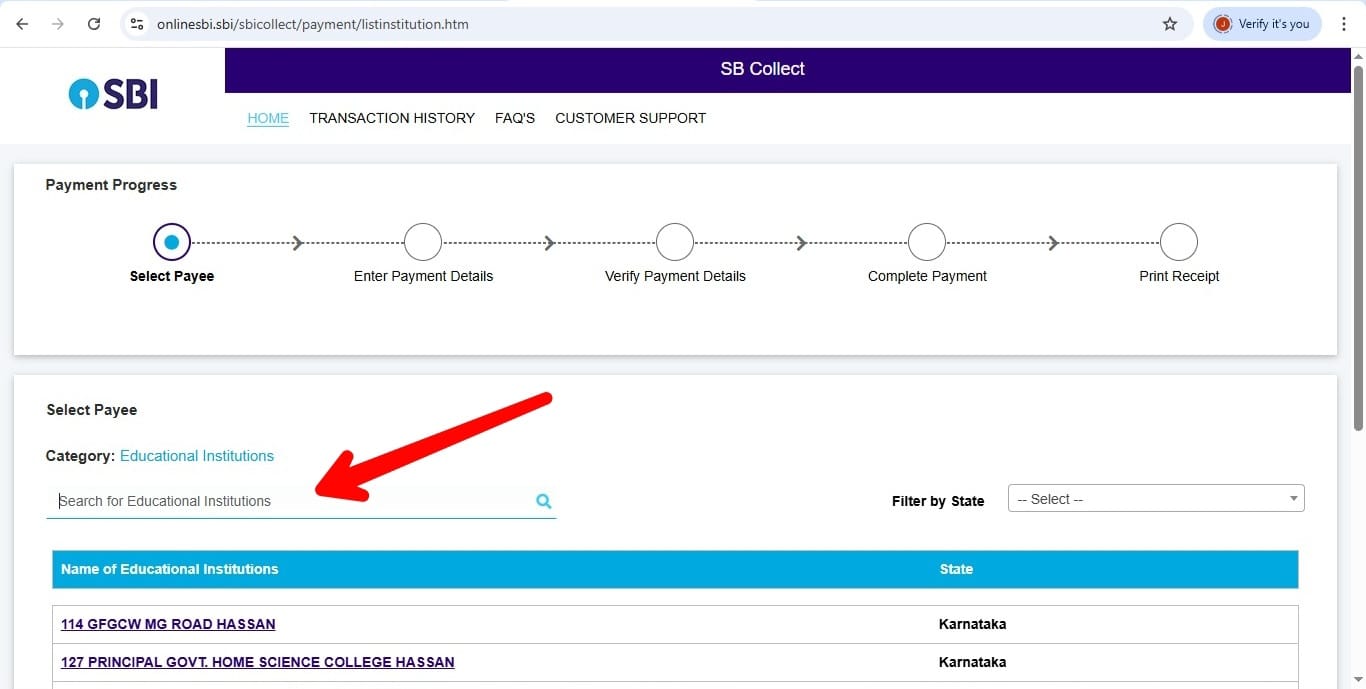Reload the page with refresh icon

click(x=94, y=24)
